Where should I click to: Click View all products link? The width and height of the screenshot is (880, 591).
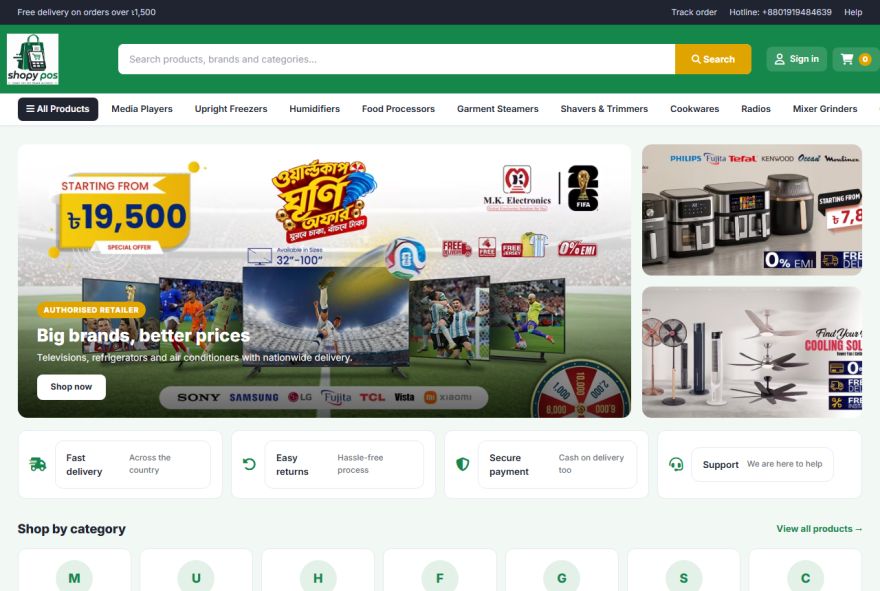[x=819, y=529]
